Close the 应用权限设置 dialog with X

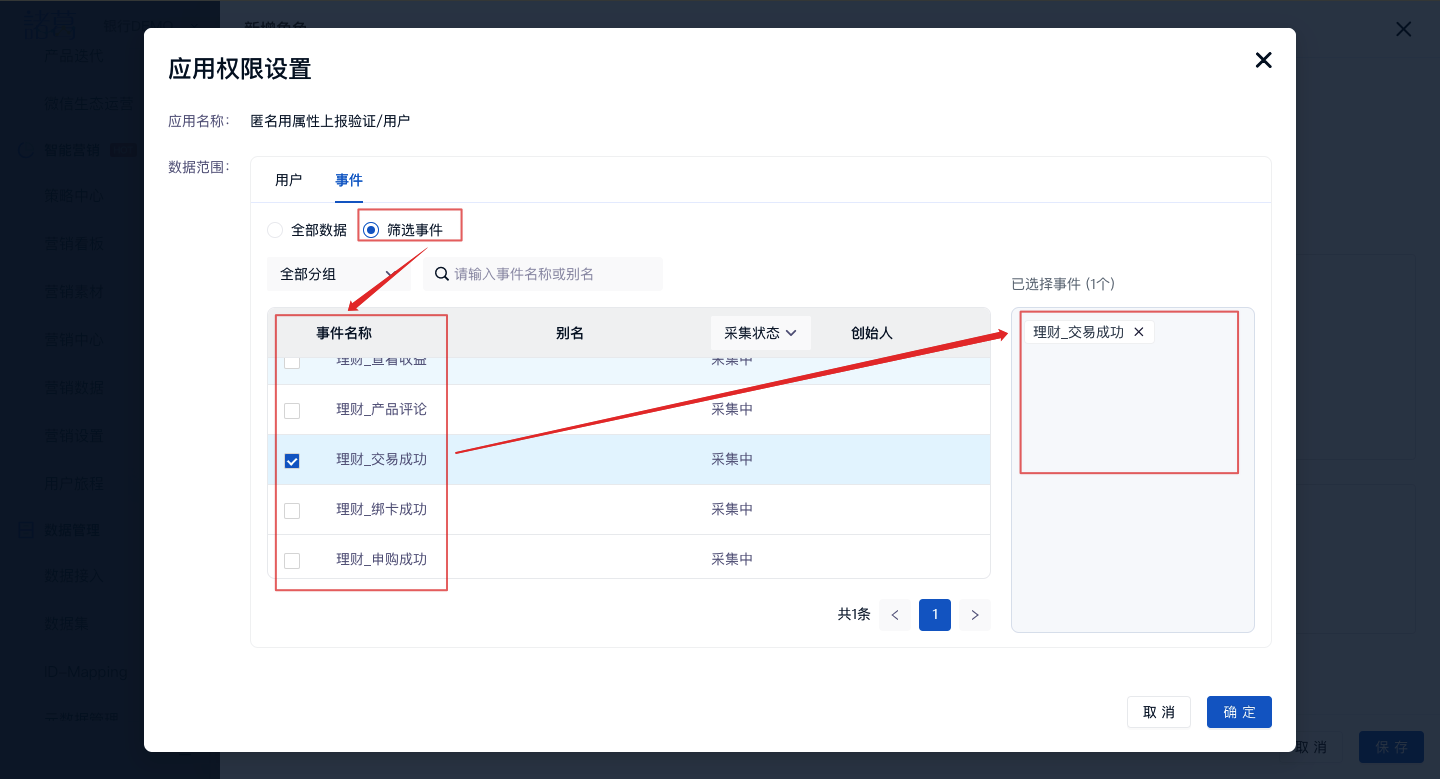(1263, 60)
